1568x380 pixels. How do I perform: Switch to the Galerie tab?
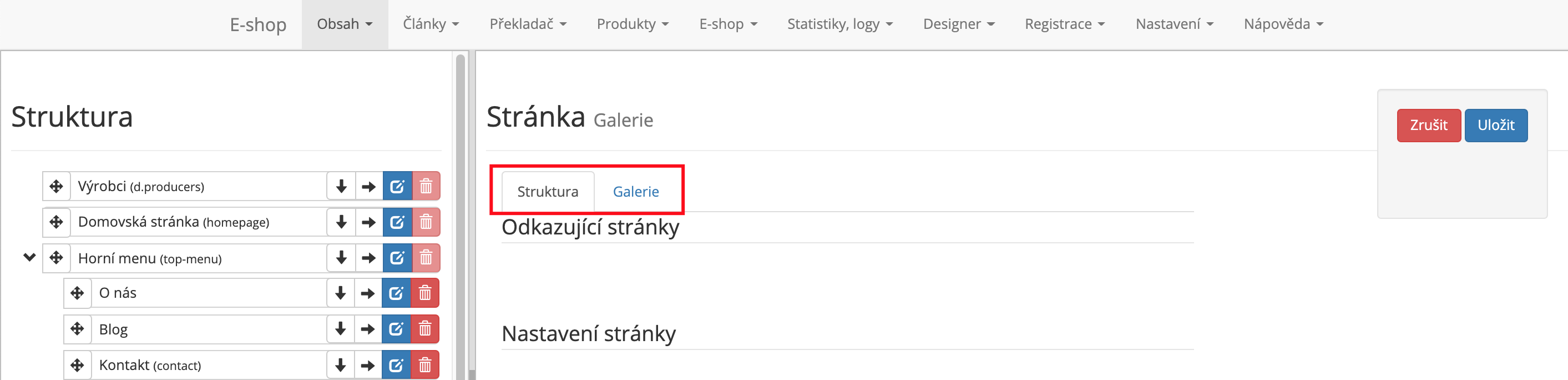point(635,192)
